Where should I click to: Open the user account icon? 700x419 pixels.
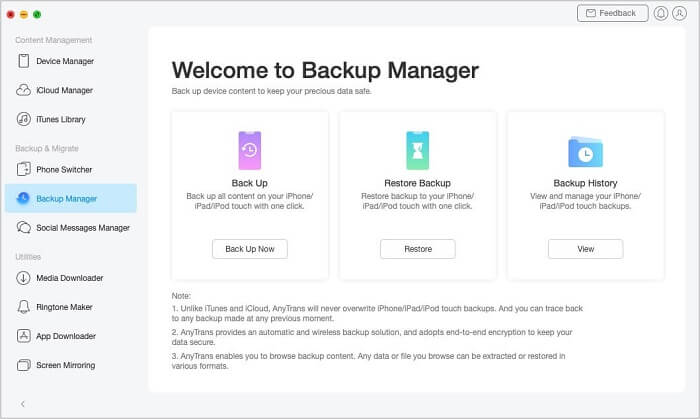click(x=679, y=13)
